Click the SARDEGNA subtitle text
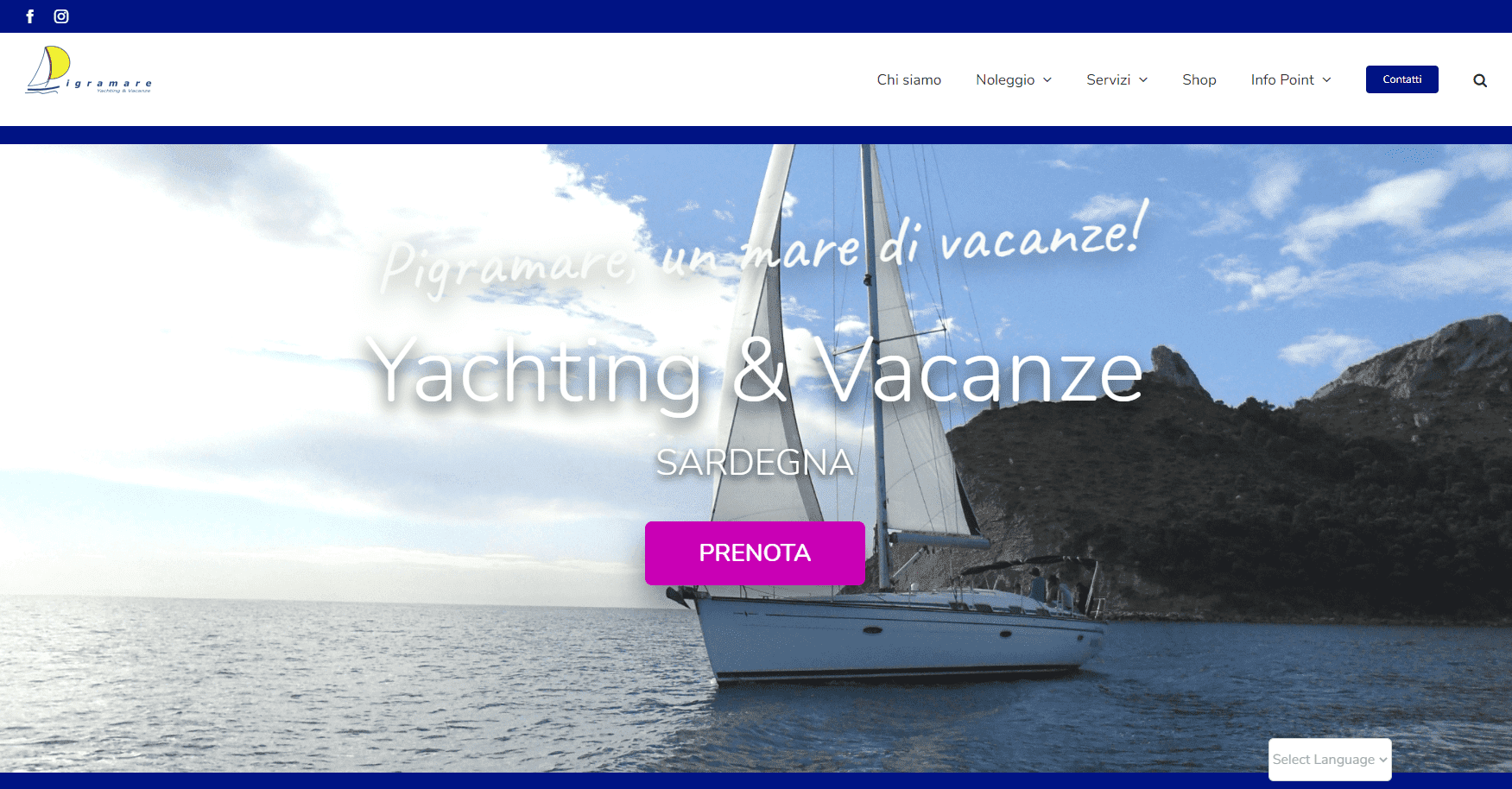Image resolution: width=1512 pixels, height=789 pixels. [755, 463]
